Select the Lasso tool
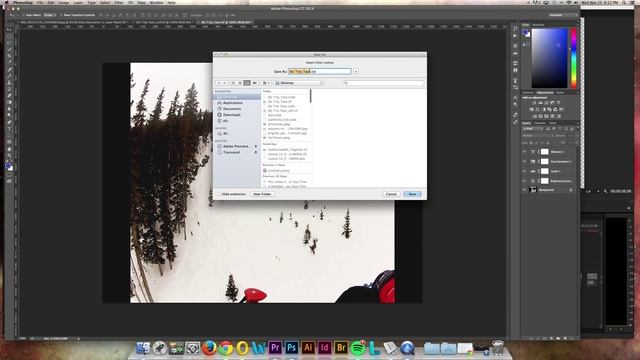 pos(10,43)
